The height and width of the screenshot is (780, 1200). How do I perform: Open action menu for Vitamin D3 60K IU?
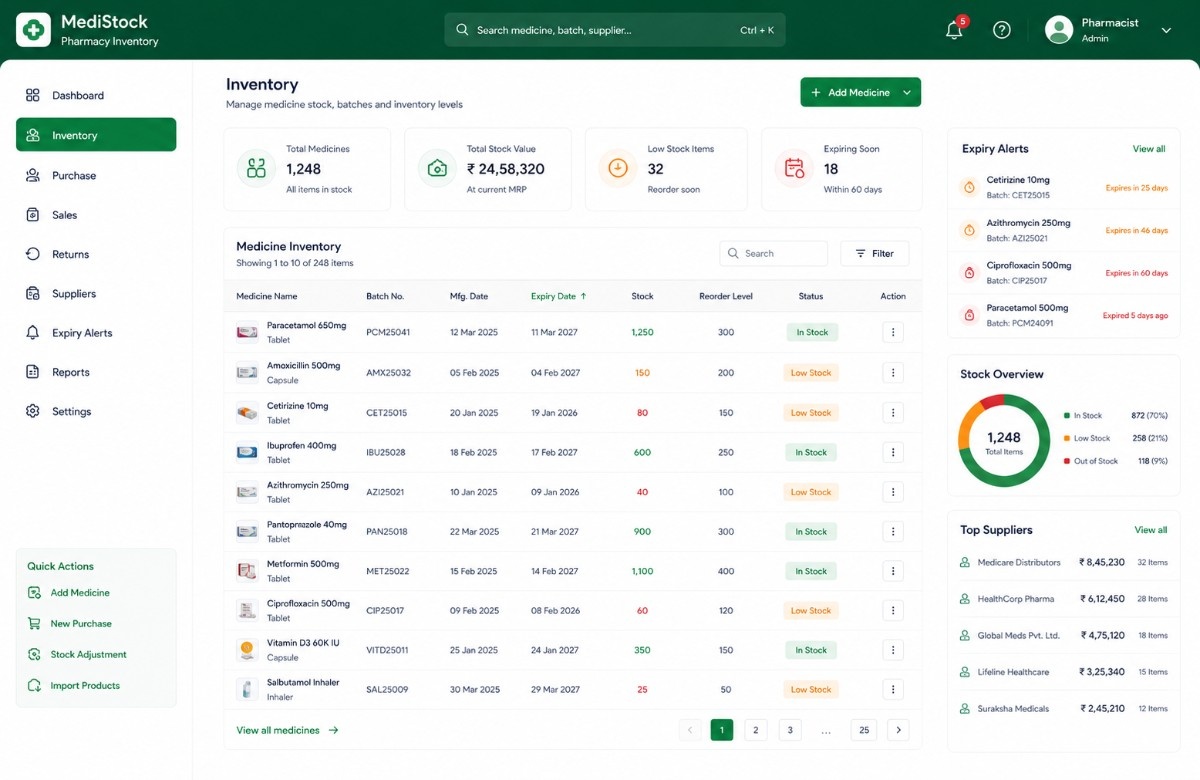[x=893, y=650]
